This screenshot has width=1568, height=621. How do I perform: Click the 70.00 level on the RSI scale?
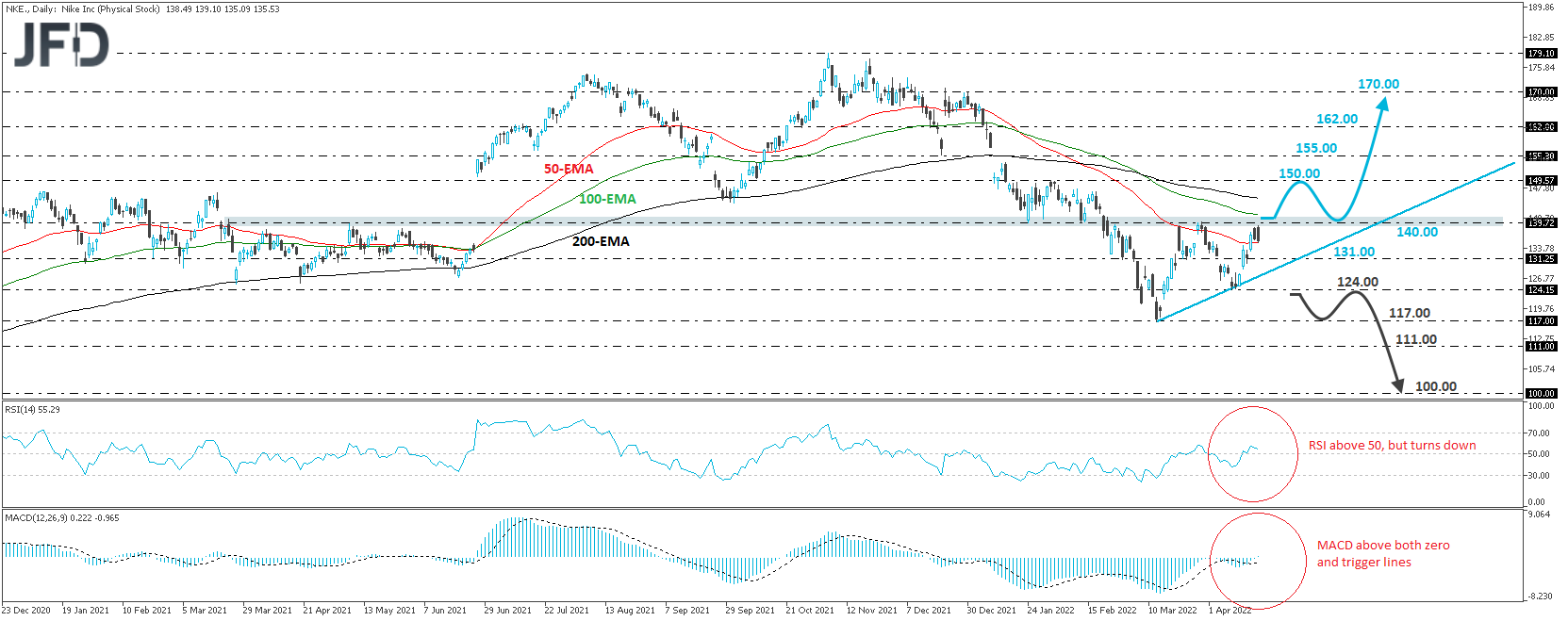point(1538,433)
